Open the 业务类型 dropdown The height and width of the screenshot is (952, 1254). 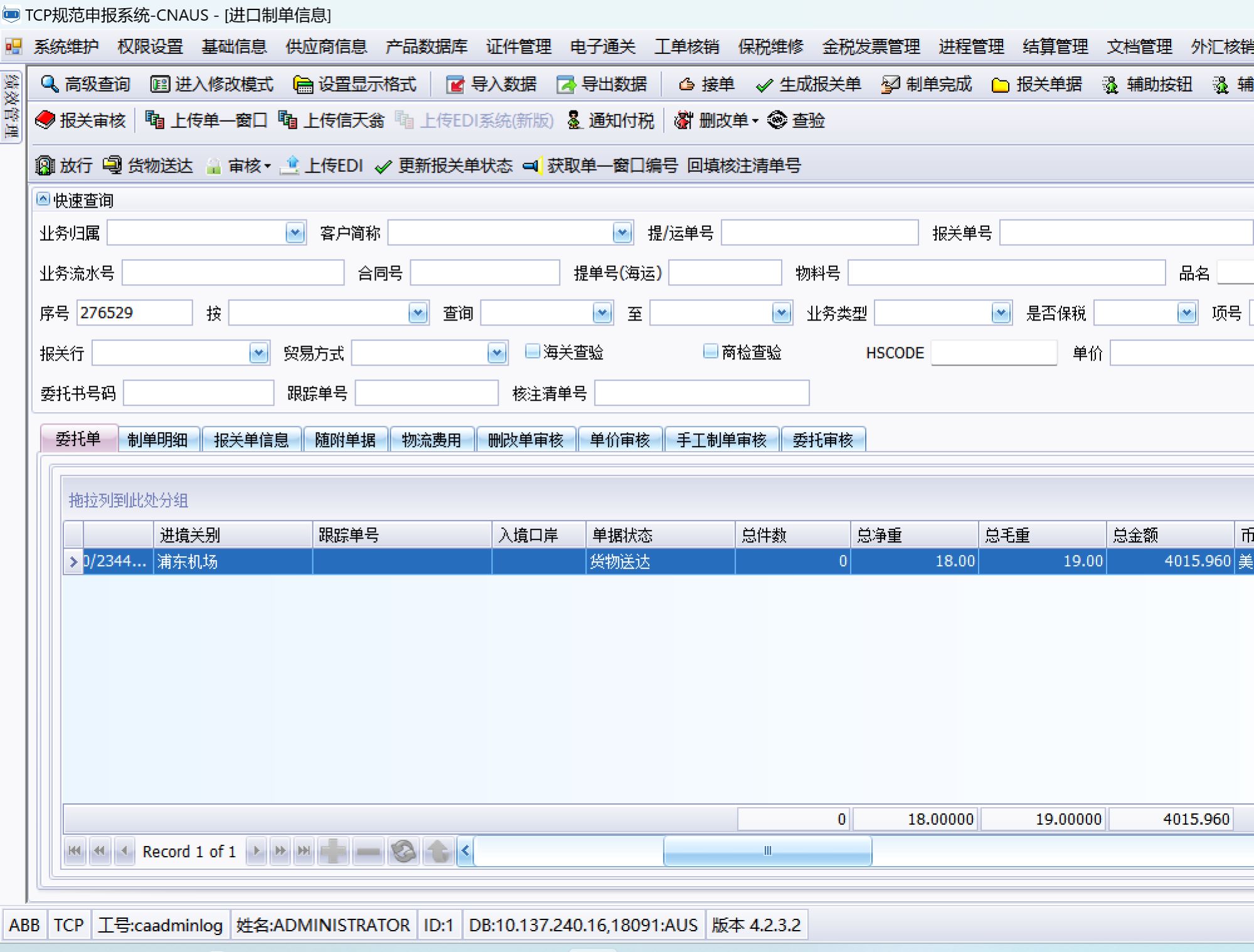(x=1001, y=312)
